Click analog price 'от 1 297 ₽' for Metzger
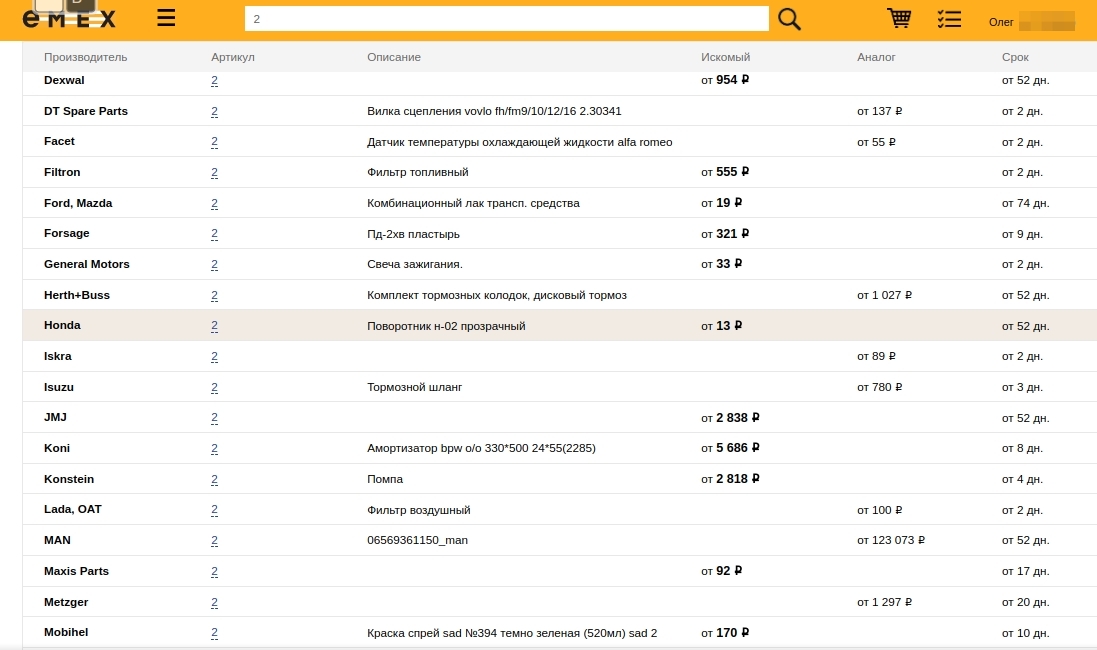The image size is (1097, 650). pos(884,602)
